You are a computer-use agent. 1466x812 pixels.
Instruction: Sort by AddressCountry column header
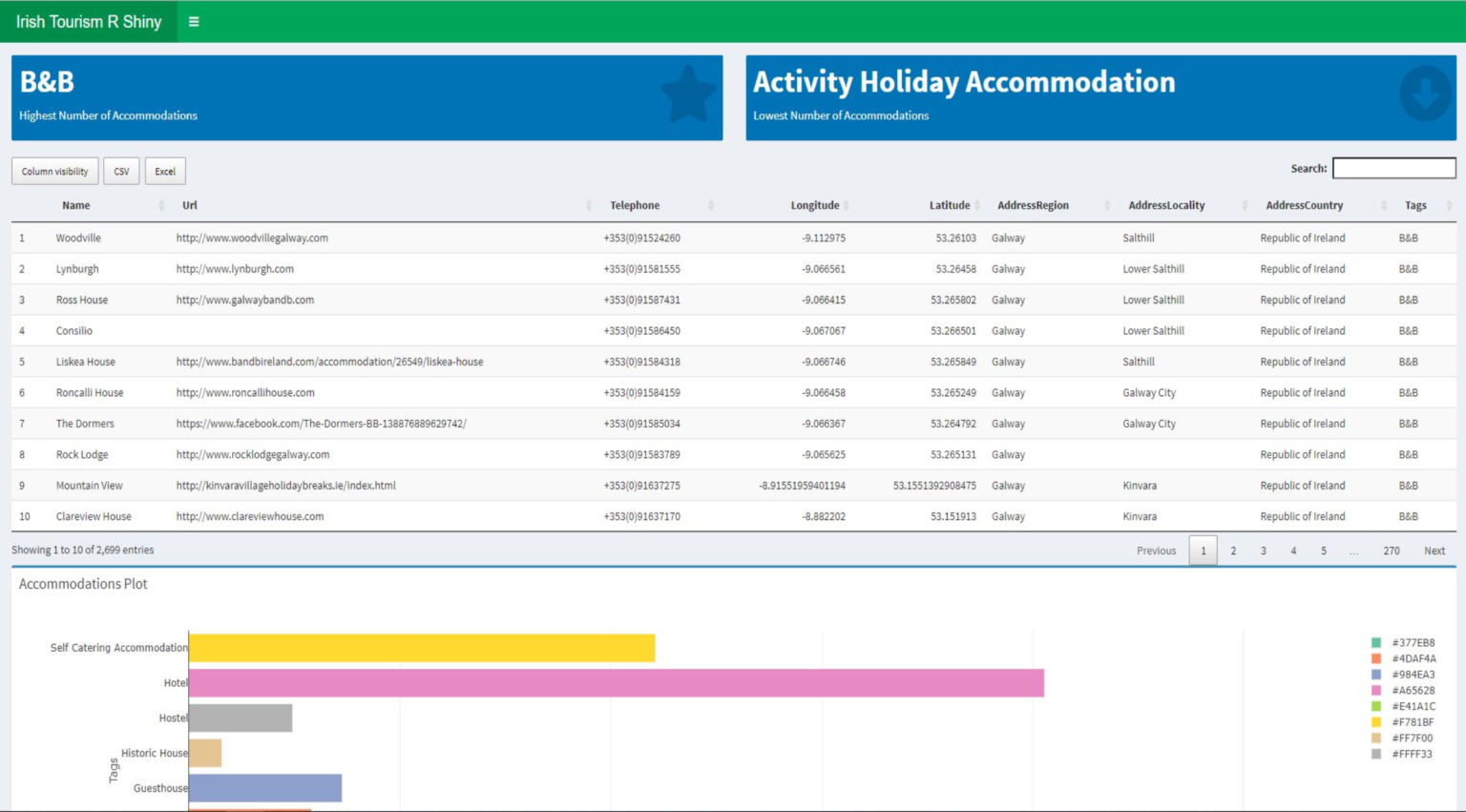pos(1304,205)
